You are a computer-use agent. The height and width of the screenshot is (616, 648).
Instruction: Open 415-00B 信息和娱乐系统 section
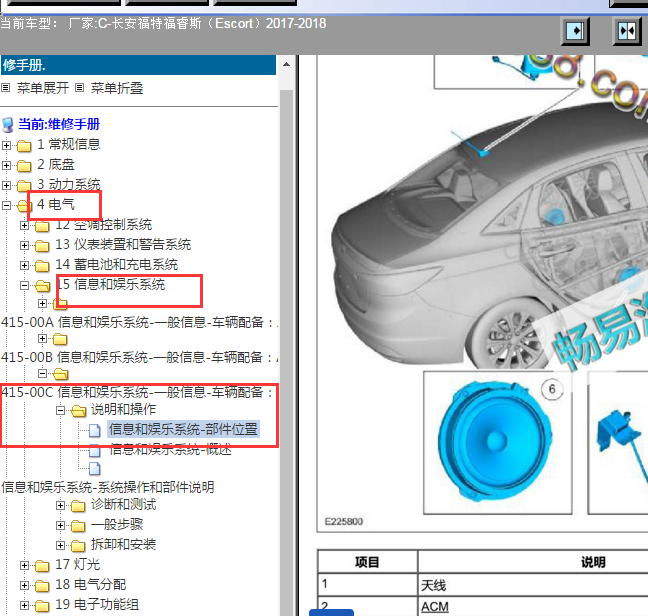pyautogui.click(x=139, y=357)
